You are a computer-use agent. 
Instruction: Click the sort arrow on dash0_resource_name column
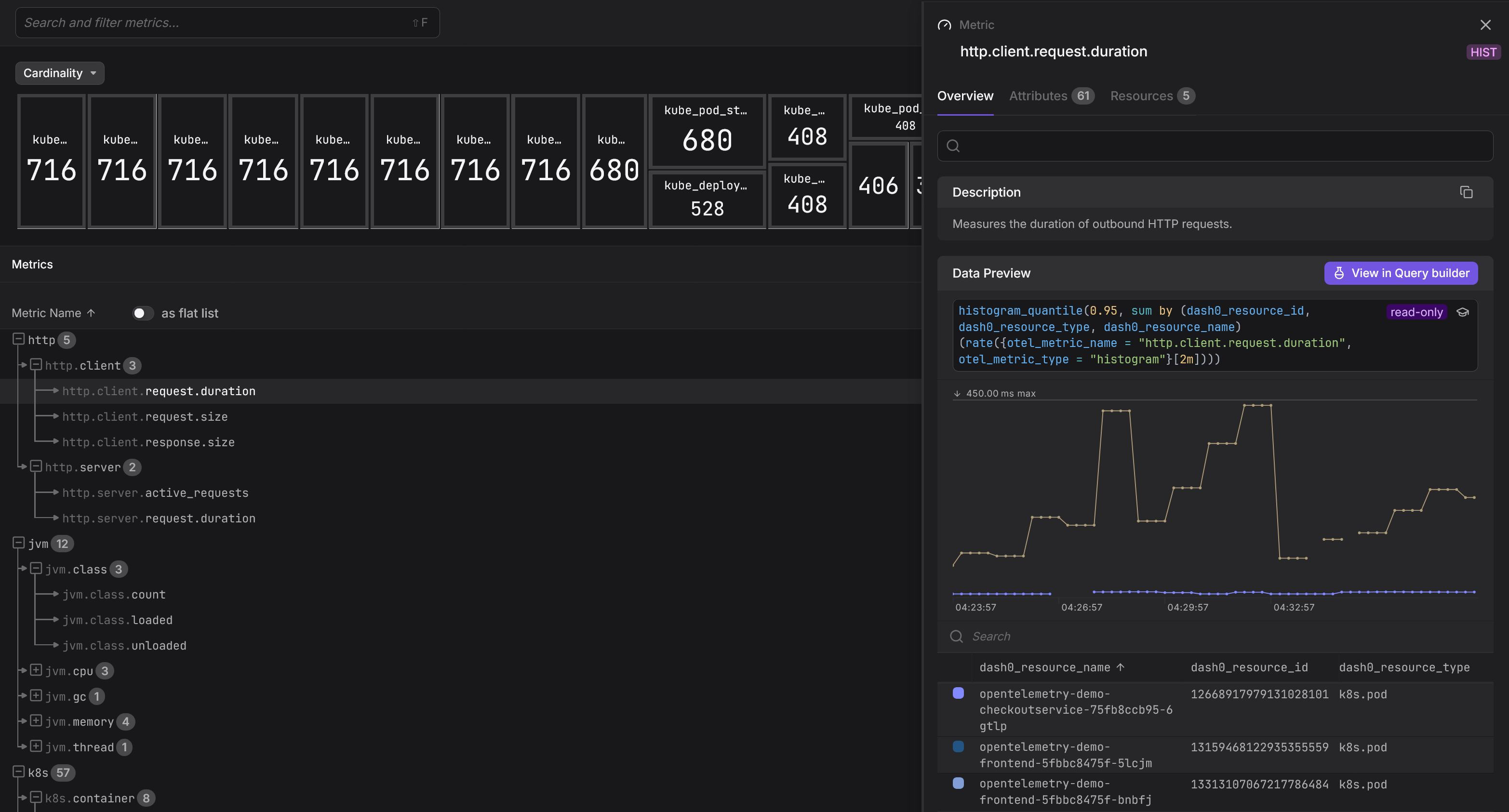tap(1121, 667)
